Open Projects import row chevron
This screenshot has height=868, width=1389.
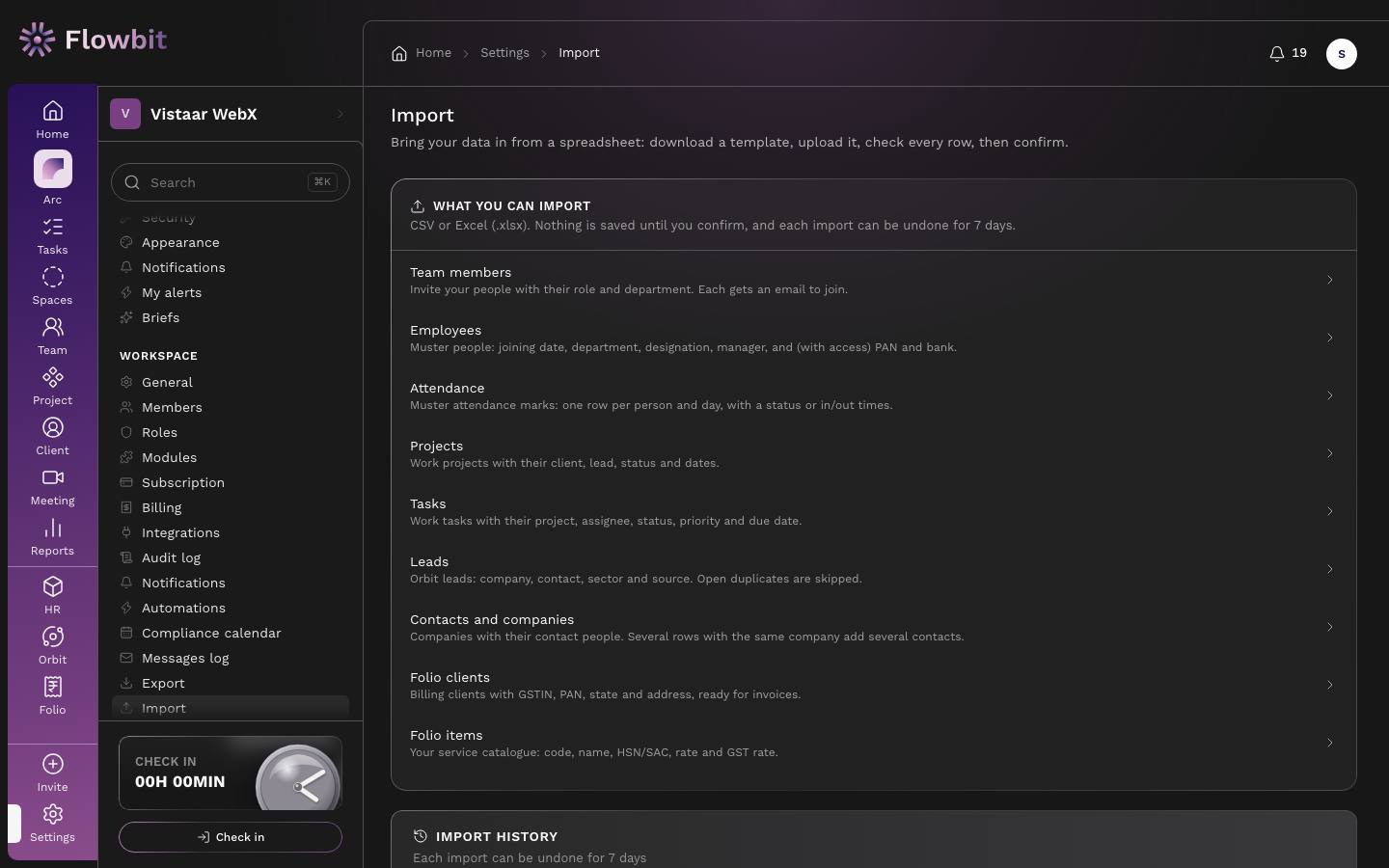point(1329,453)
